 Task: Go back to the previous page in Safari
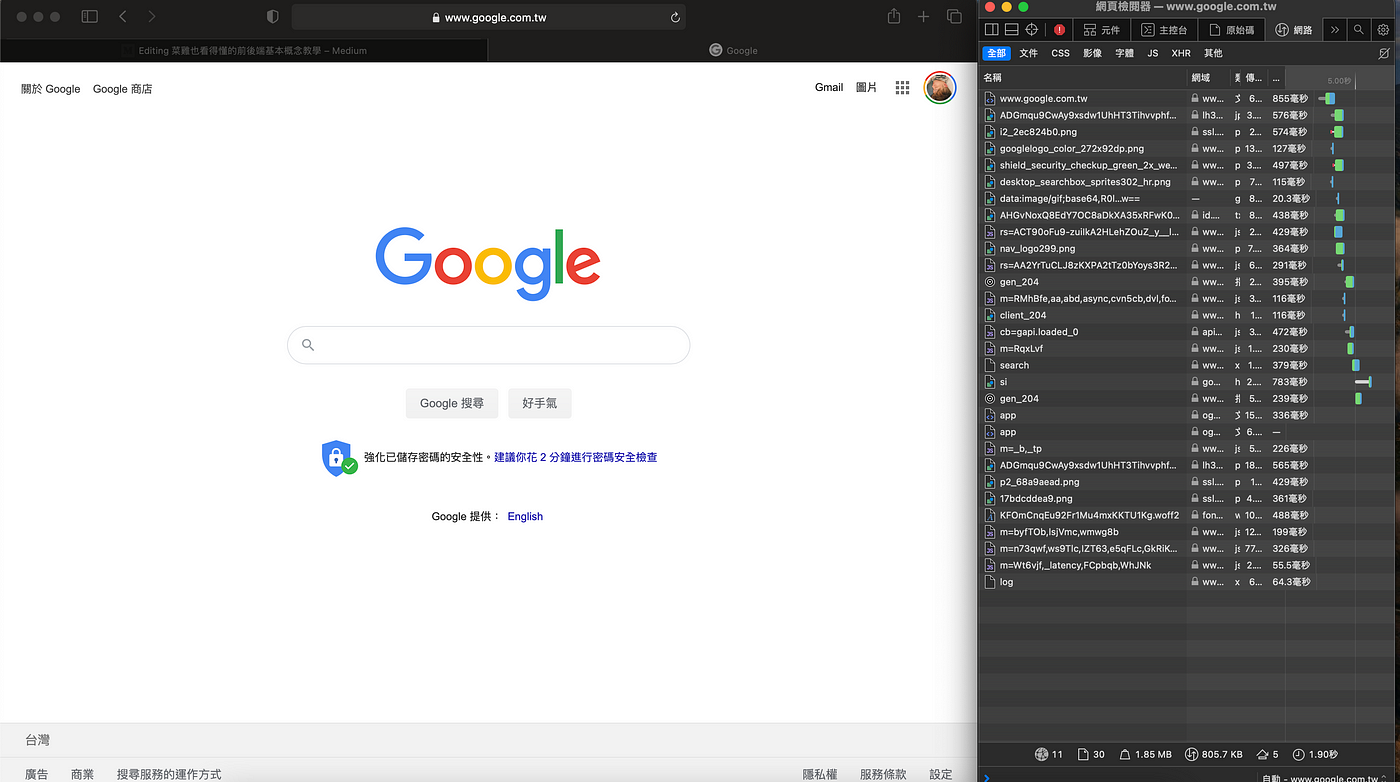pos(122,17)
